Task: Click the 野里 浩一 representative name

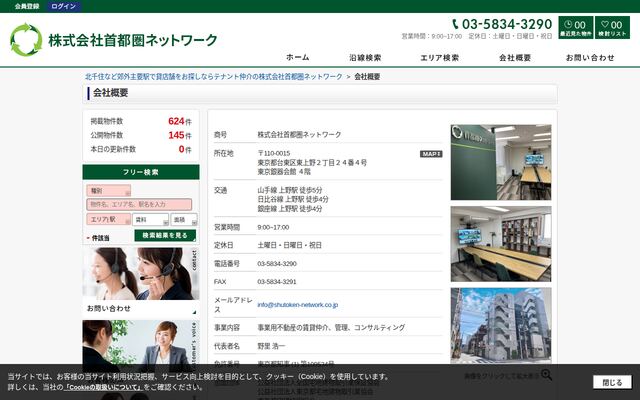Action: [271, 346]
